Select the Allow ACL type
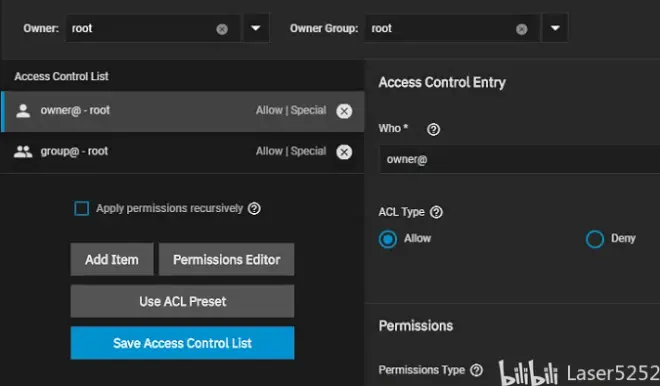 387,239
